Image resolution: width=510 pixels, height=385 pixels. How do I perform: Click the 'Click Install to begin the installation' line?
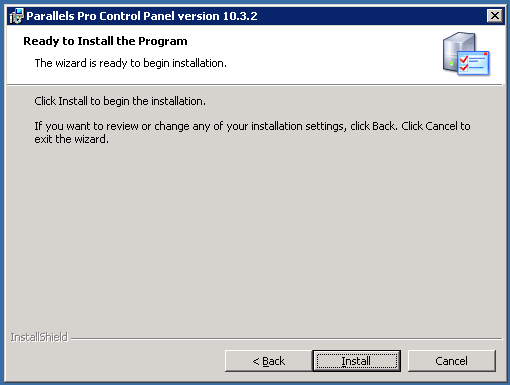[120, 101]
